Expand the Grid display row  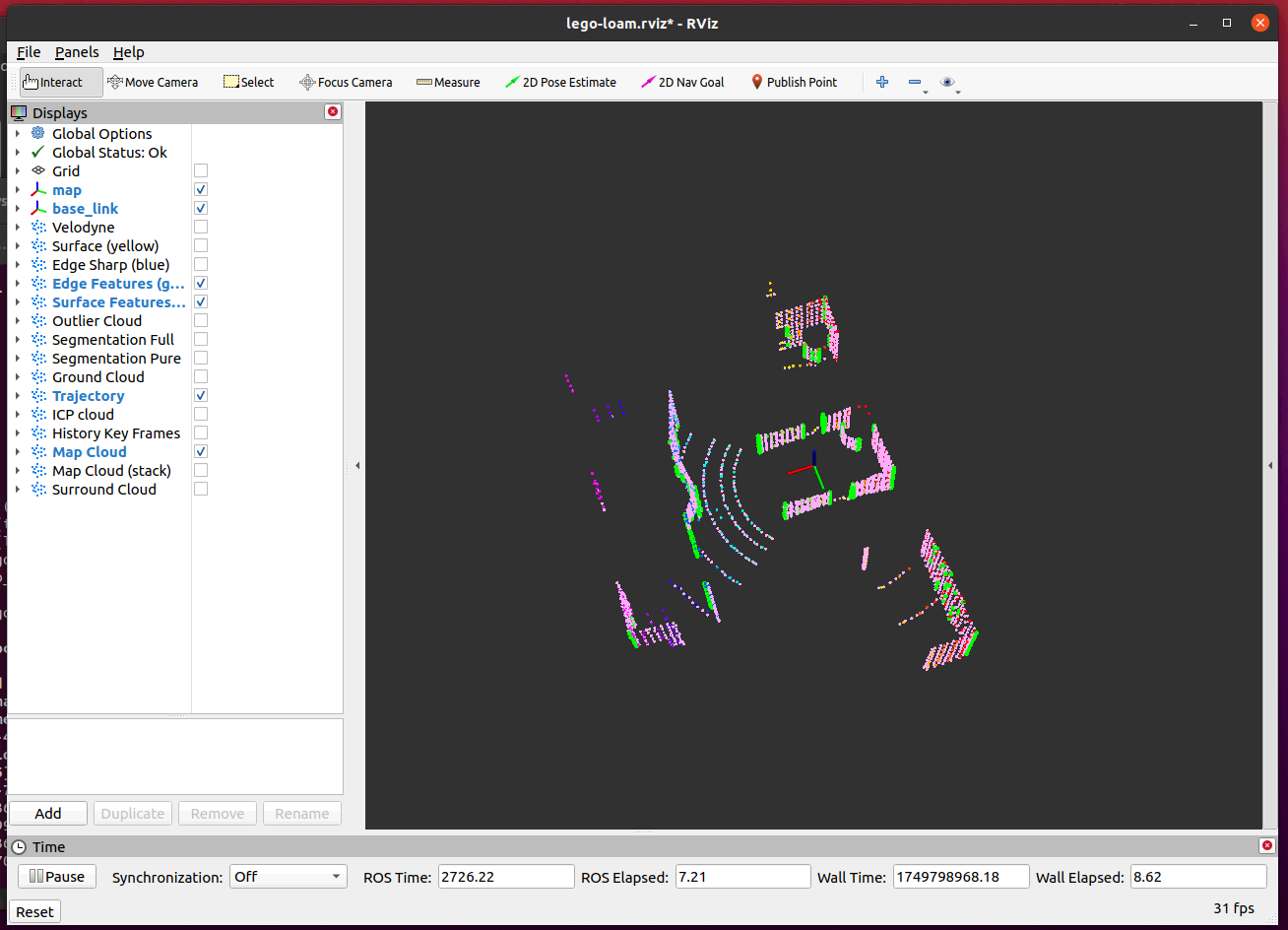(18, 170)
